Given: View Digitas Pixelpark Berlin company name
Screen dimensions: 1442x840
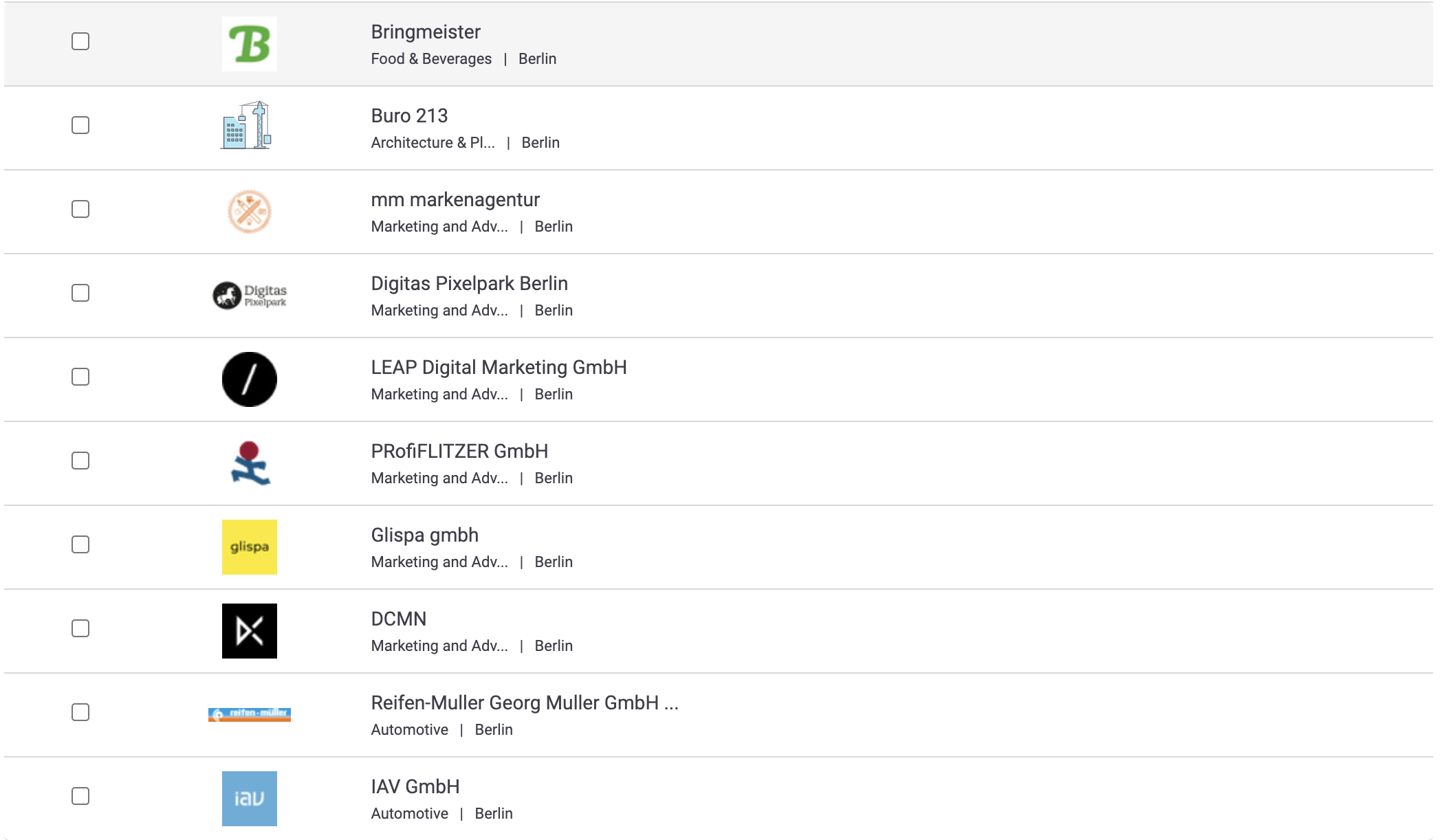Looking at the screenshot, I should 470,284.
